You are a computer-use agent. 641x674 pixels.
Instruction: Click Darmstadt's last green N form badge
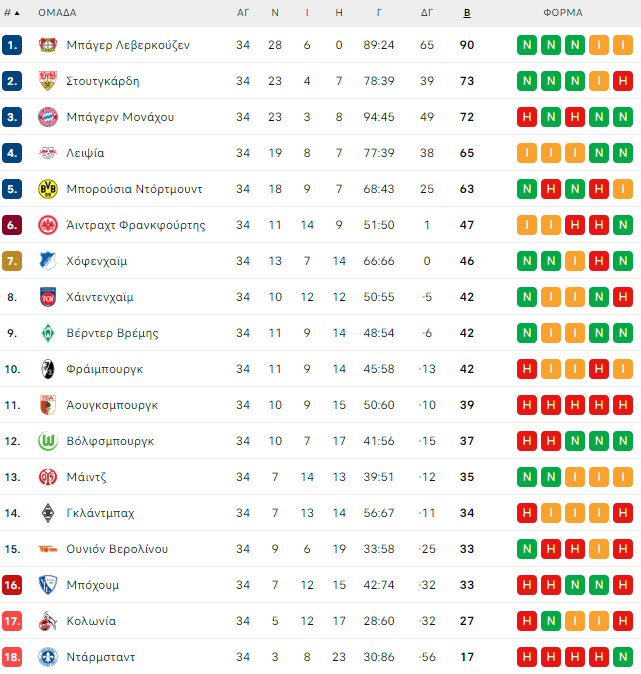(622, 657)
